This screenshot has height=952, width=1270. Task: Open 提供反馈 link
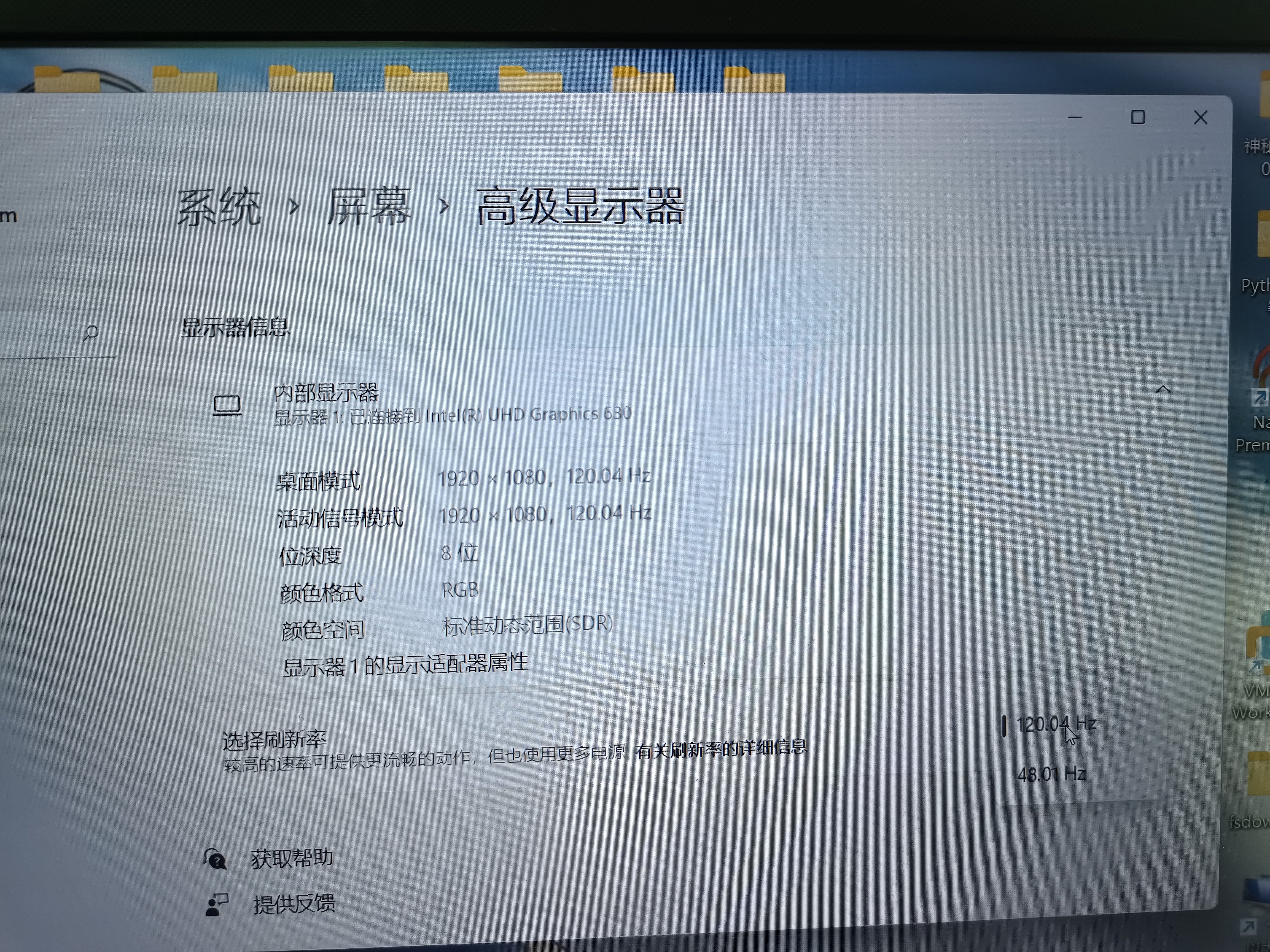[x=295, y=904]
